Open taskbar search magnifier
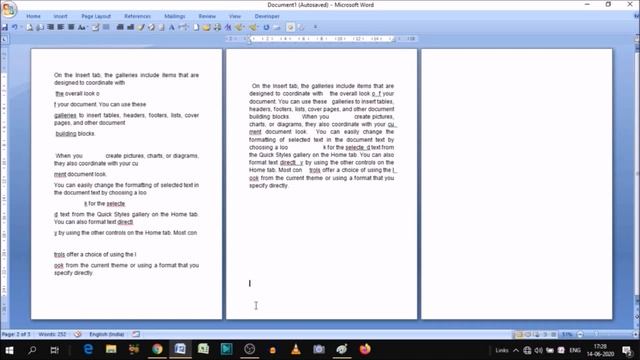 coord(32,350)
